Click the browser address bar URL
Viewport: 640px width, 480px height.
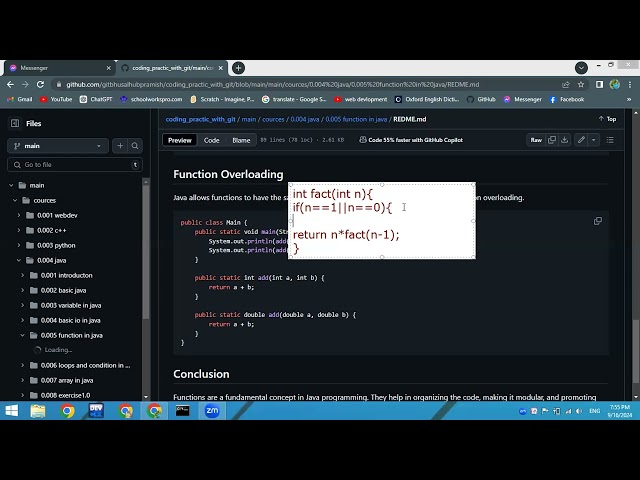pyautogui.click(x=273, y=84)
